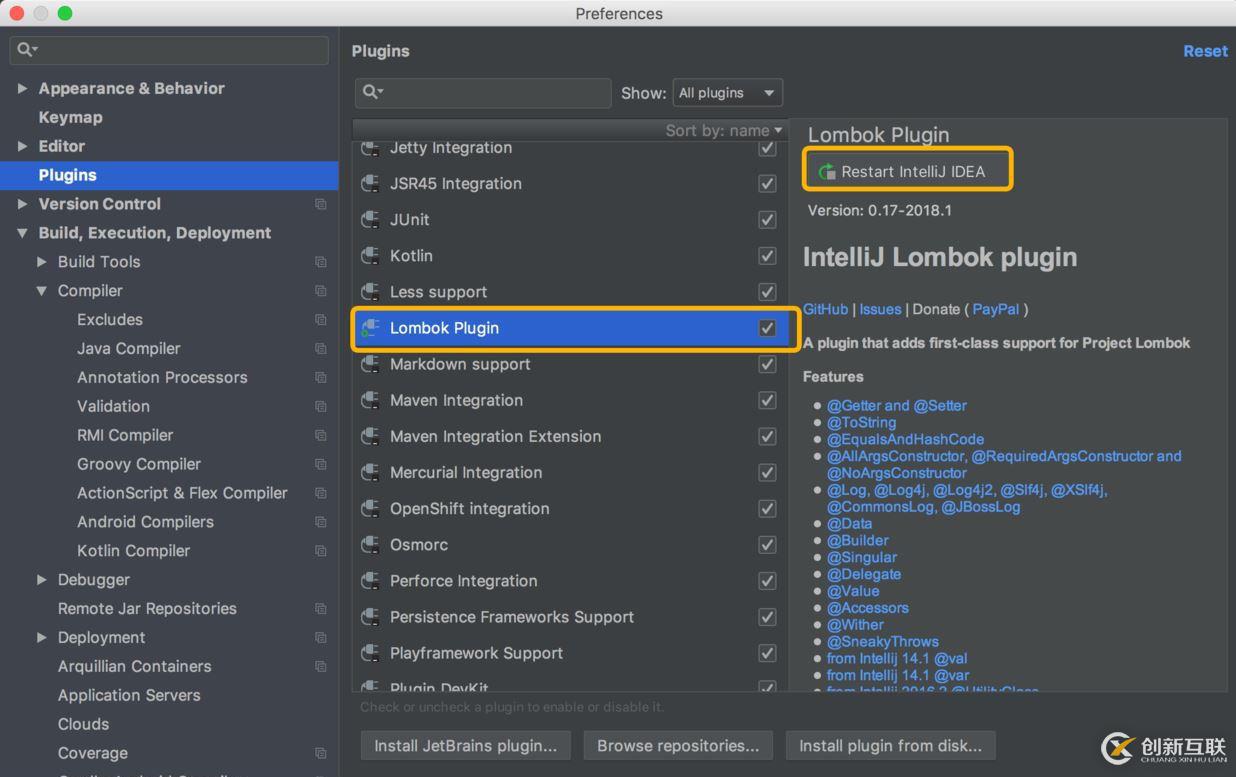Click the project-level icon next to Version Control
The width and height of the screenshot is (1236, 777).
click(321, 204)
